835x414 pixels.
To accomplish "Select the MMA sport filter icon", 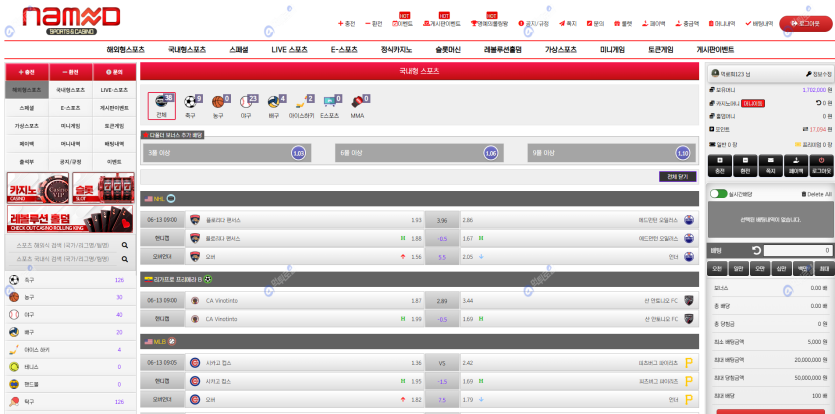I will [357, 103].
